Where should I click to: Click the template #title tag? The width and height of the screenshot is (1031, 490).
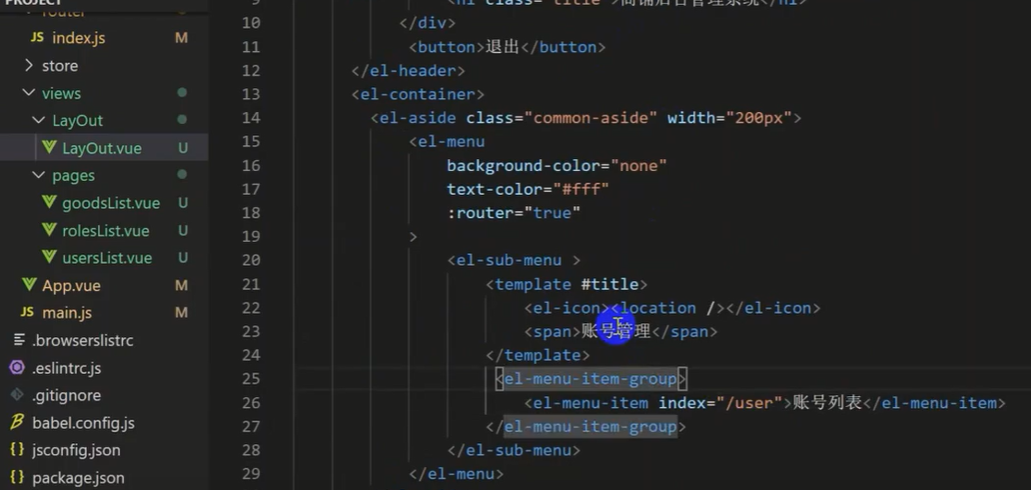coord(566,284)
